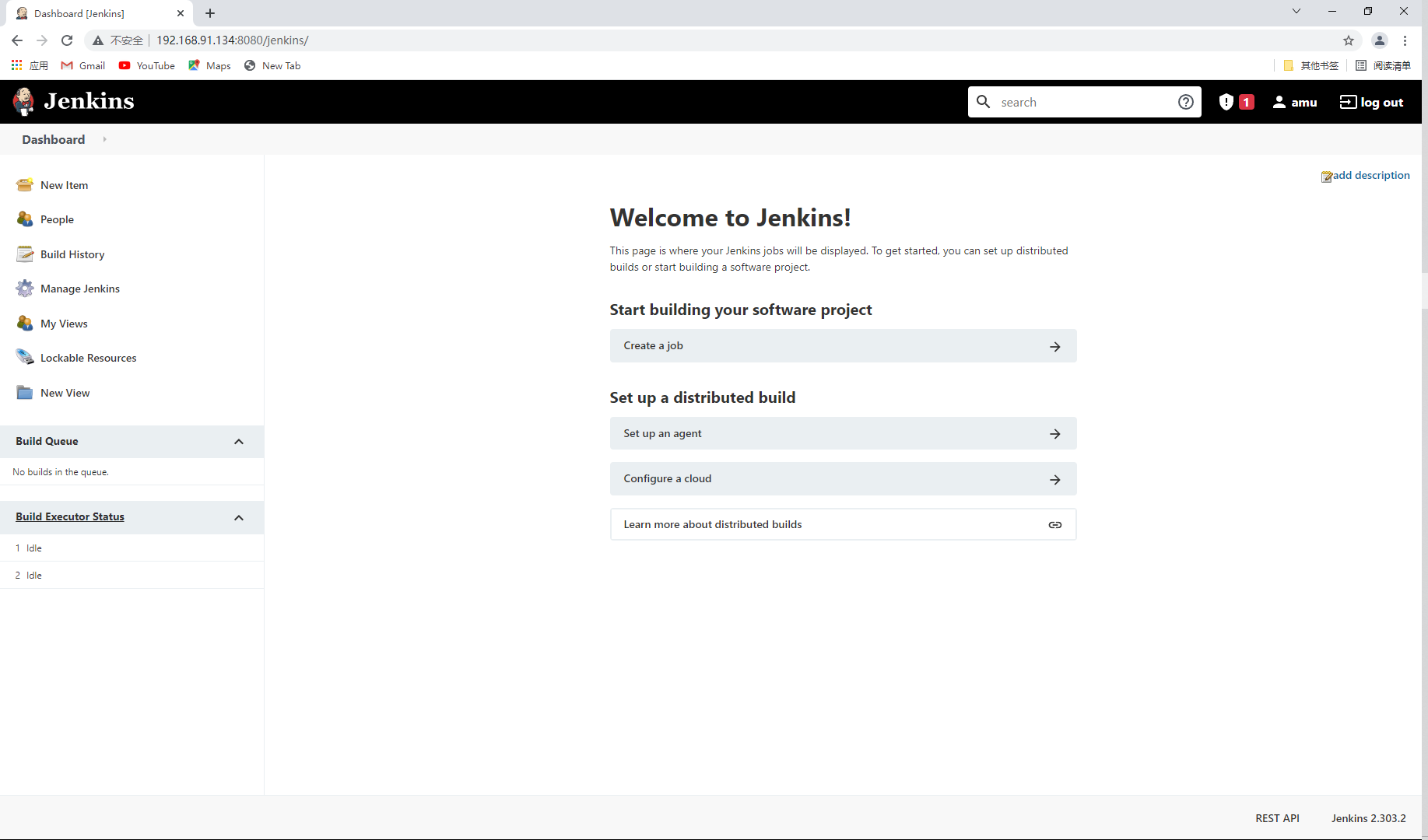This screenshot has width=1428, height=840.
Task: Open Lockable Resources in the sidebar
Action: pos(88,358)
